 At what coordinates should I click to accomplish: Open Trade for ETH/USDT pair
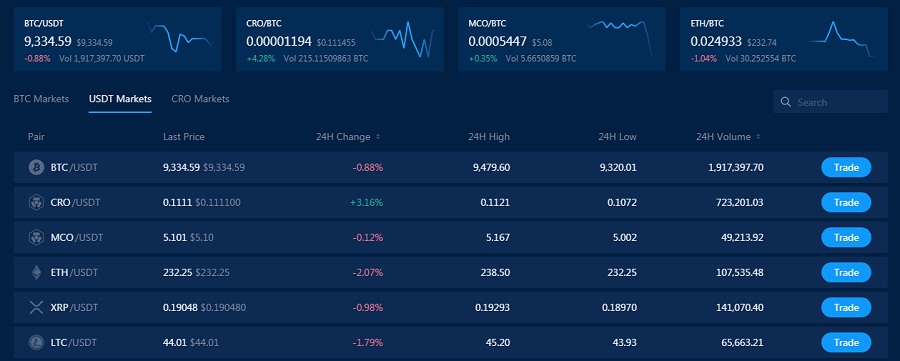[846, 273]
